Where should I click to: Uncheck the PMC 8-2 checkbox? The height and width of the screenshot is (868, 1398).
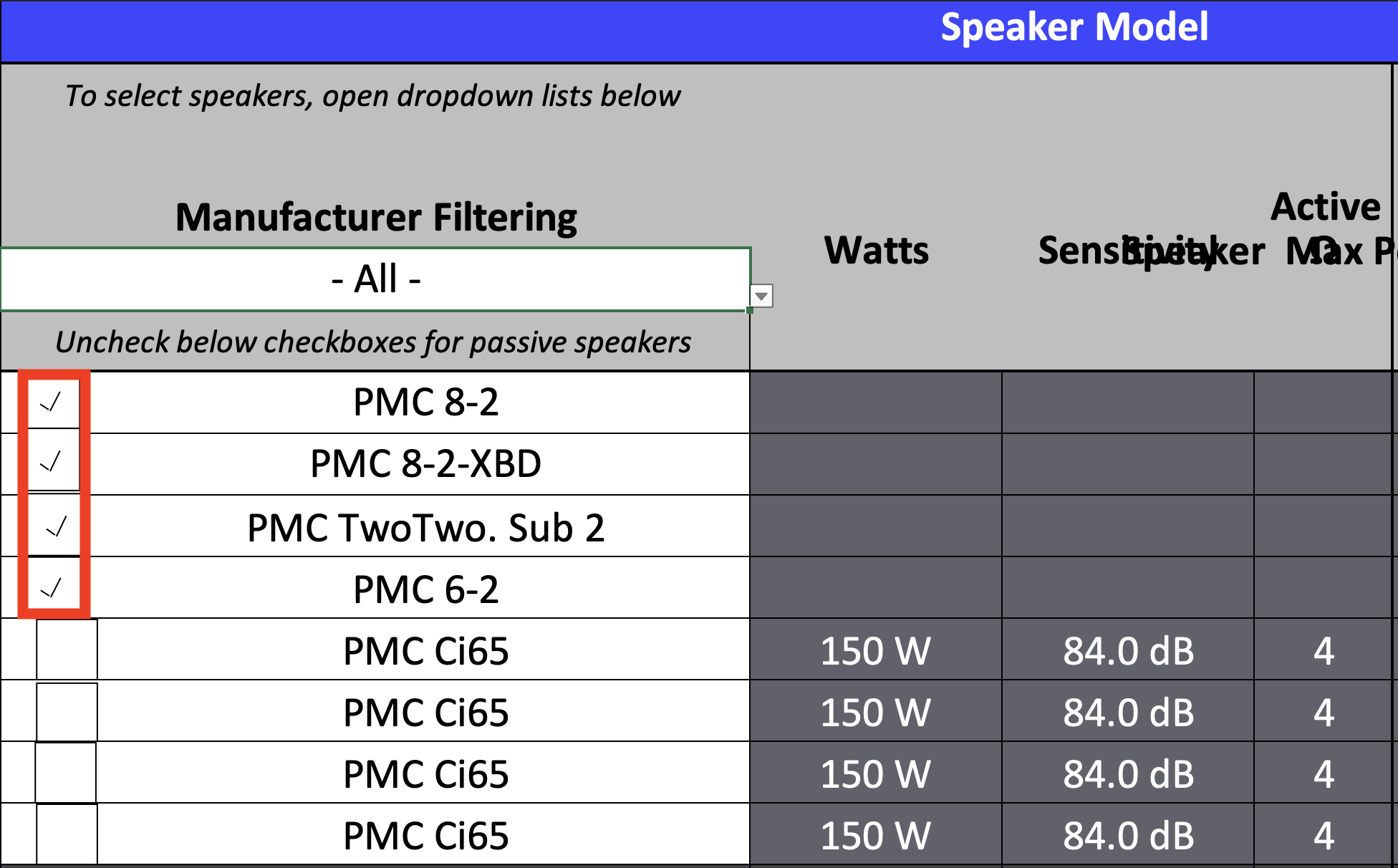pyautogui.click(x=53, y=402)
